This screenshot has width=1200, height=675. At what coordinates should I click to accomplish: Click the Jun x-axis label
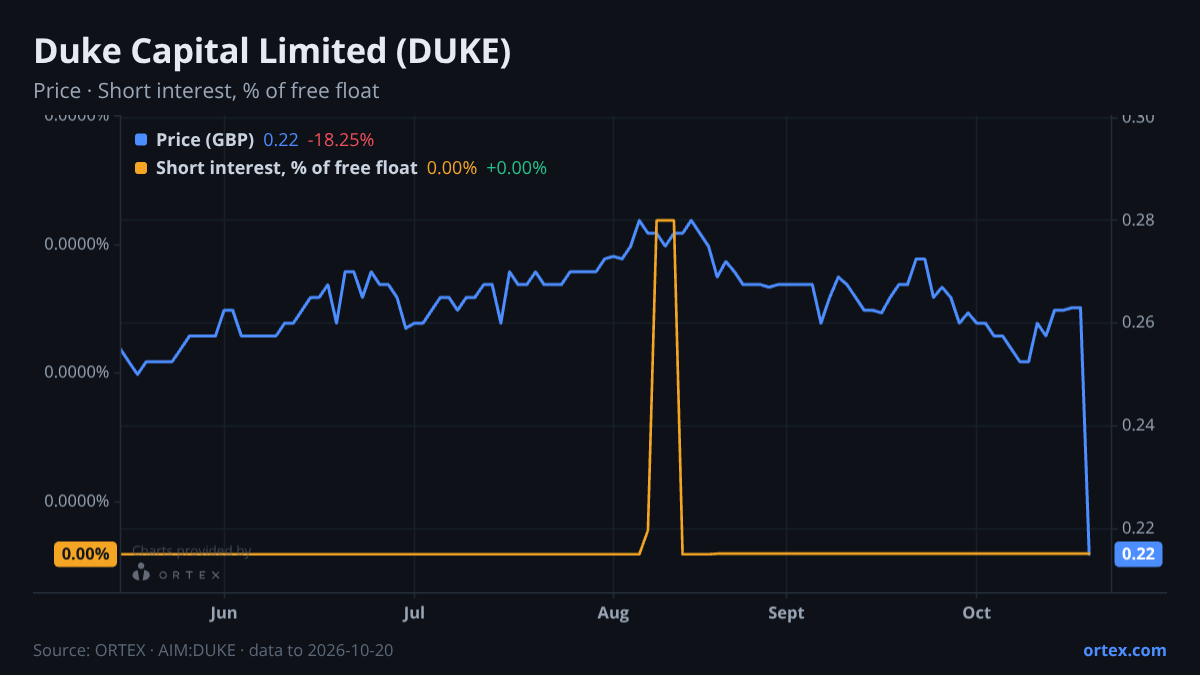(224, 613)
